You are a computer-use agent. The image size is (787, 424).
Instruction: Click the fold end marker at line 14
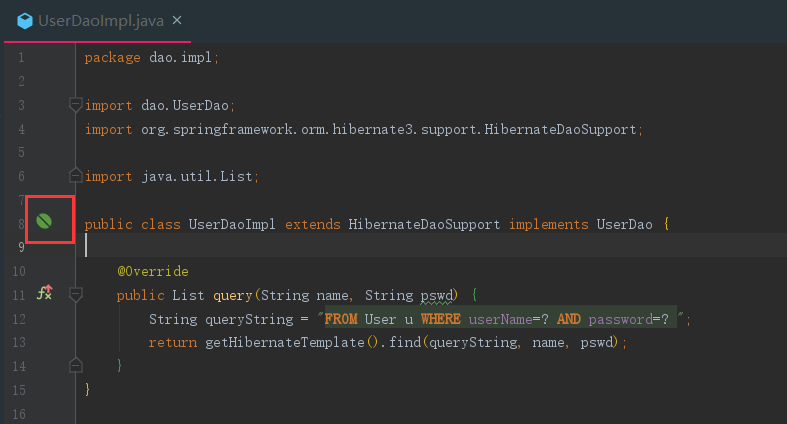click(x=75, y=365)
